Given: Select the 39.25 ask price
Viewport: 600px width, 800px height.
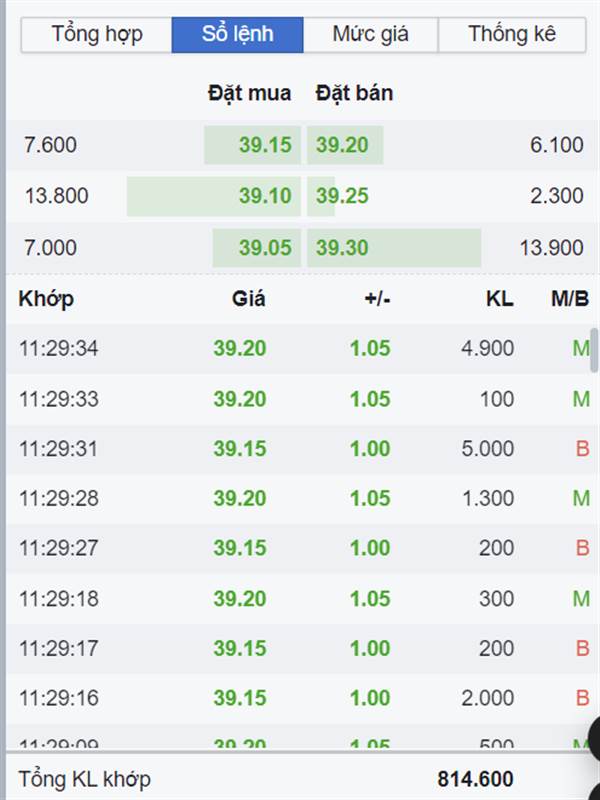Looking at the screenshot, I should click(x=342, y=196).
